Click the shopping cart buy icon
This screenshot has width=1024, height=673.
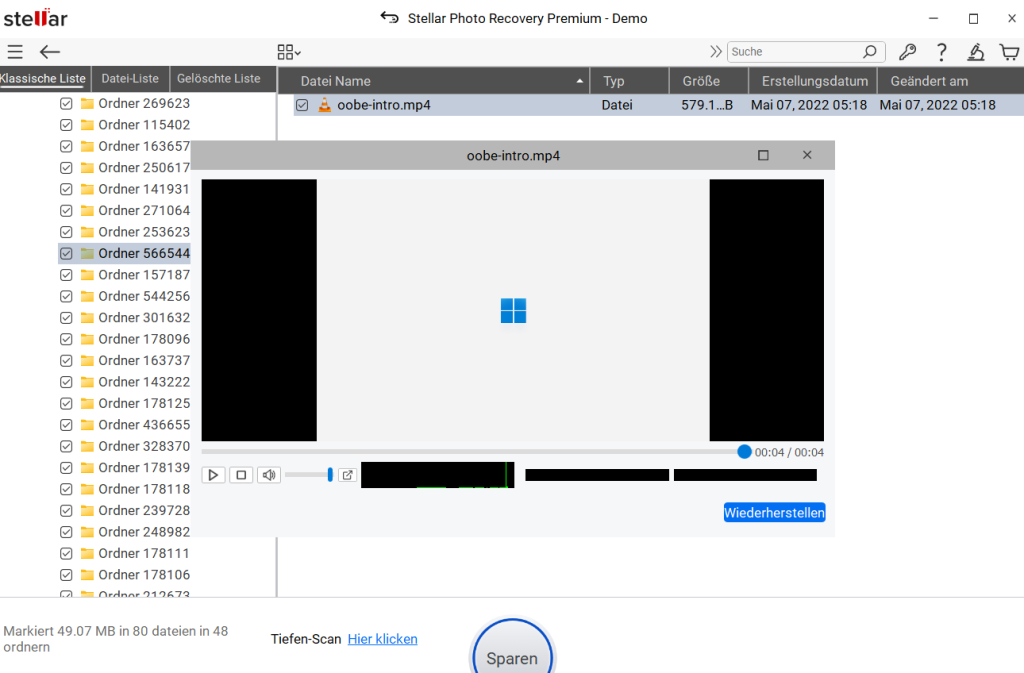[x=1009, y=52]
